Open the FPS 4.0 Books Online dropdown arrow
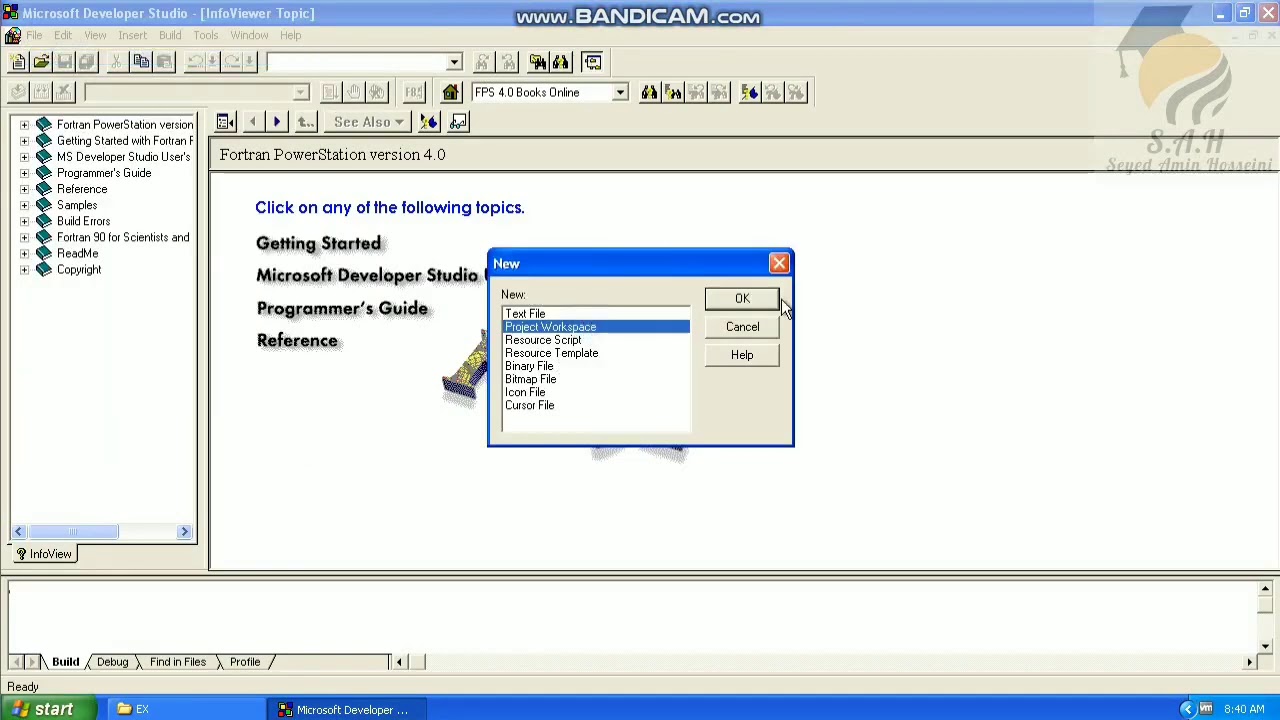The height and width of the screenshot is (720, 1280). point(620,92)
